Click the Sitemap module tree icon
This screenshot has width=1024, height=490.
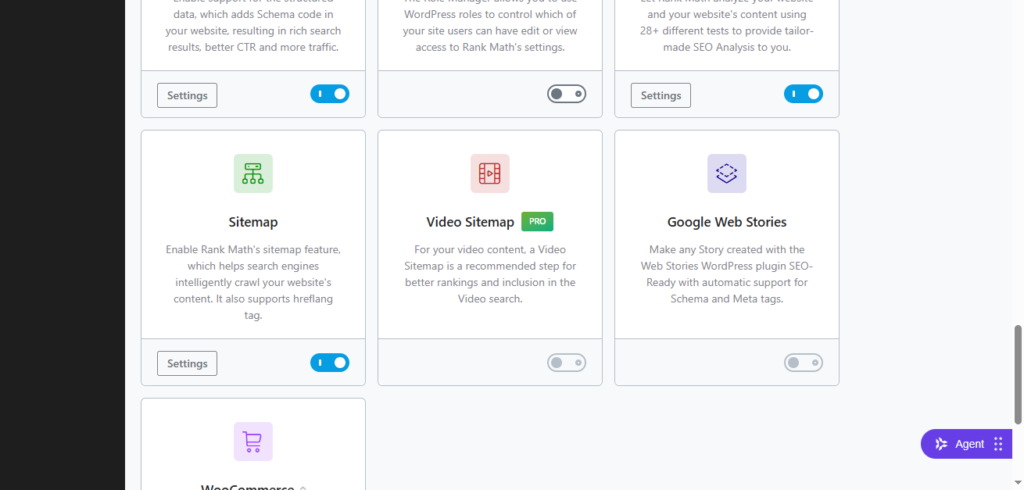pyautogui.click(x=253, y=173)
